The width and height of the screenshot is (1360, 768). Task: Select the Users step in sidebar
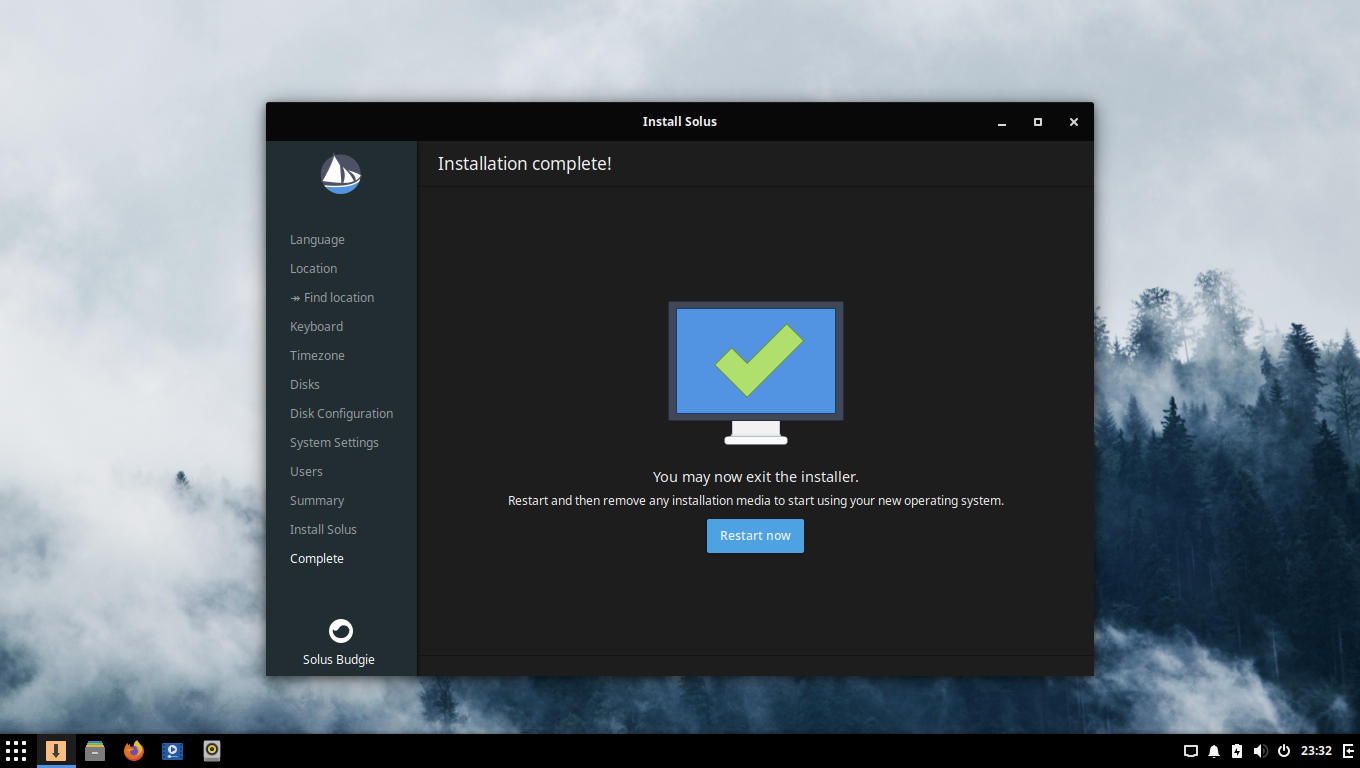point(306,472)
